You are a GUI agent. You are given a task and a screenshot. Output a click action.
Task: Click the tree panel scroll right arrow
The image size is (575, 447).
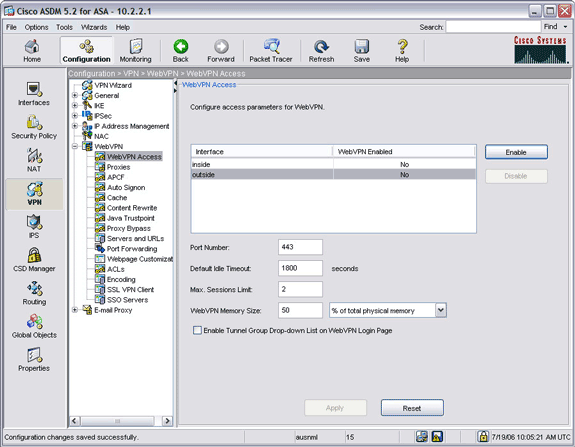167,421
